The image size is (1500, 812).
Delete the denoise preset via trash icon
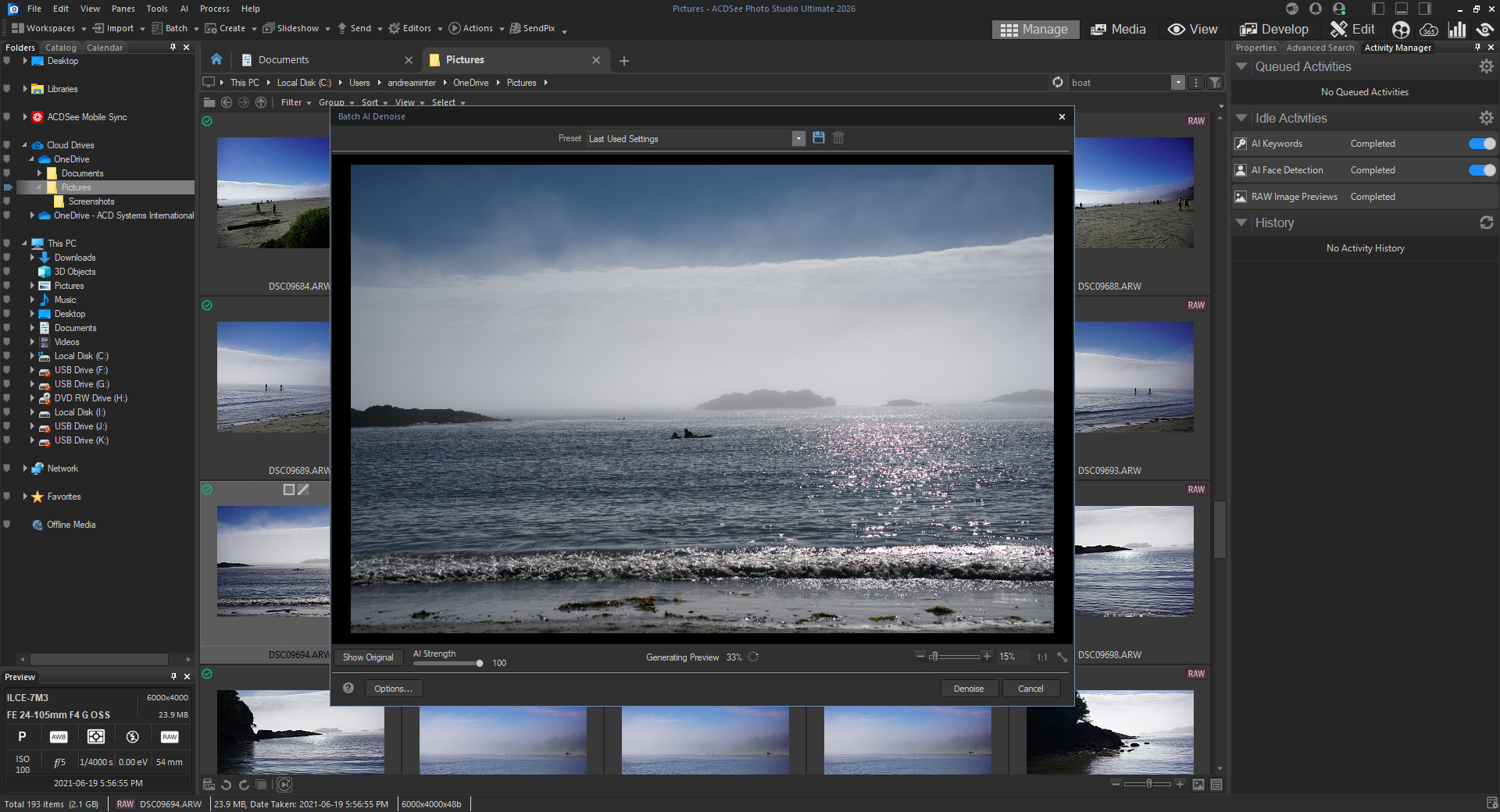click(x=838, y=138)
